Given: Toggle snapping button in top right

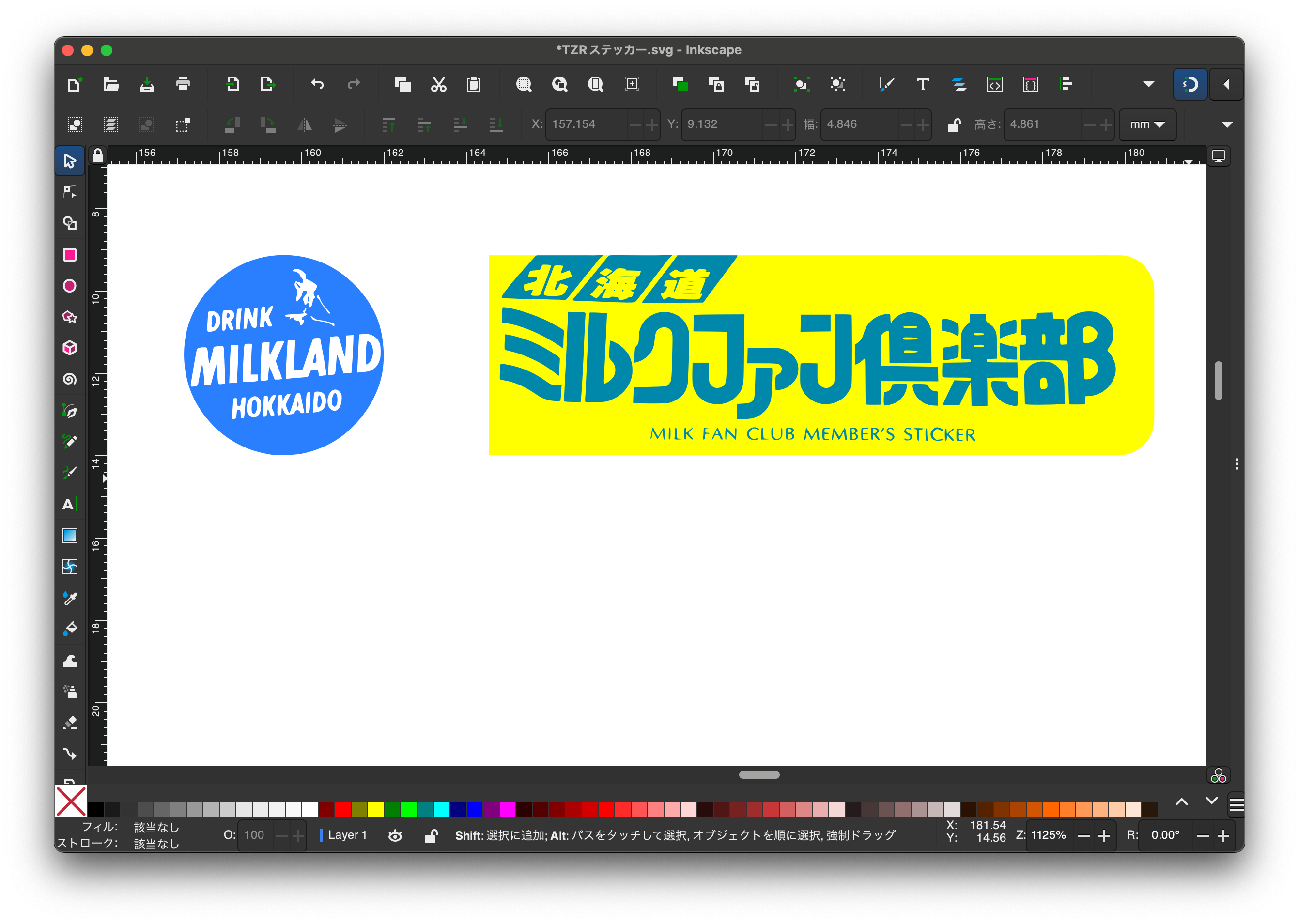Looking at the screenshot, I should point(1191,85).
